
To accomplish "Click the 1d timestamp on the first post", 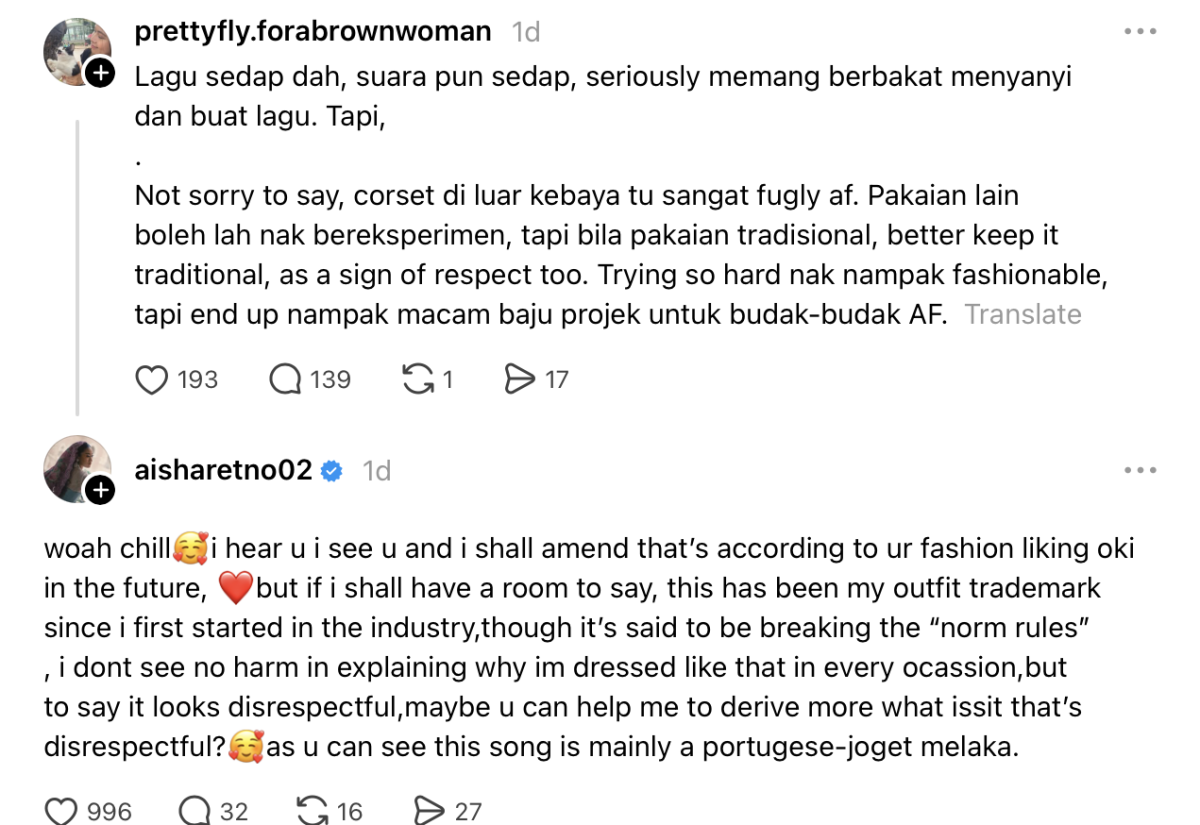I will point(526,32).
